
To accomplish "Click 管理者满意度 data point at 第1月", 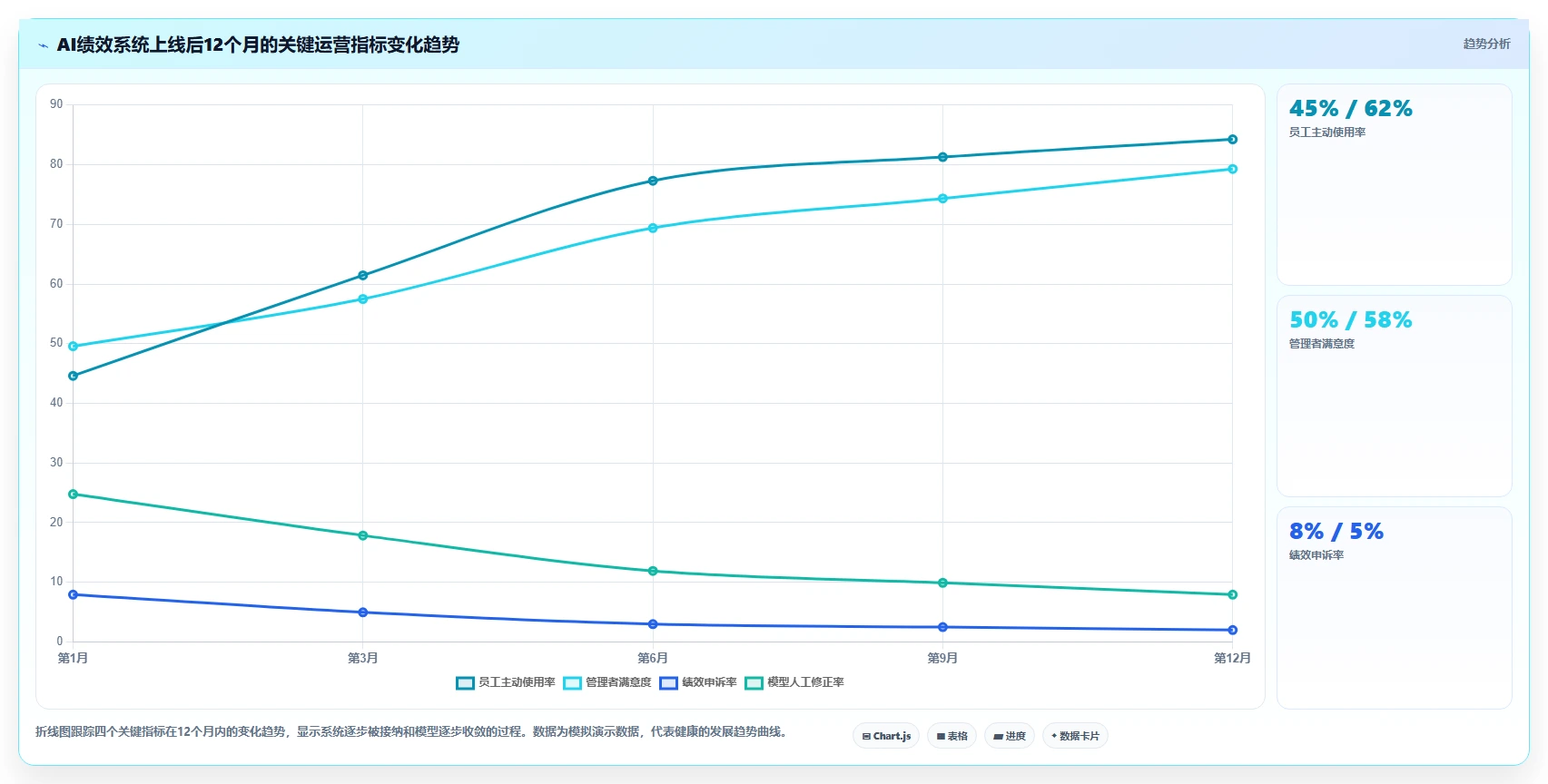I will pos(74,346).
